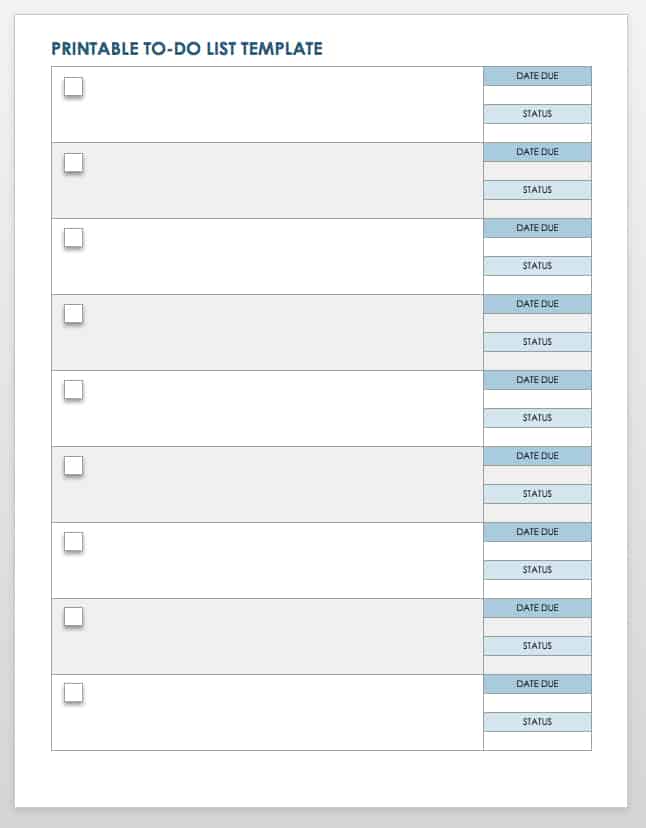Mark the fourth to-do checkbox
Screen dimensions: 646x828
point(73,314)
